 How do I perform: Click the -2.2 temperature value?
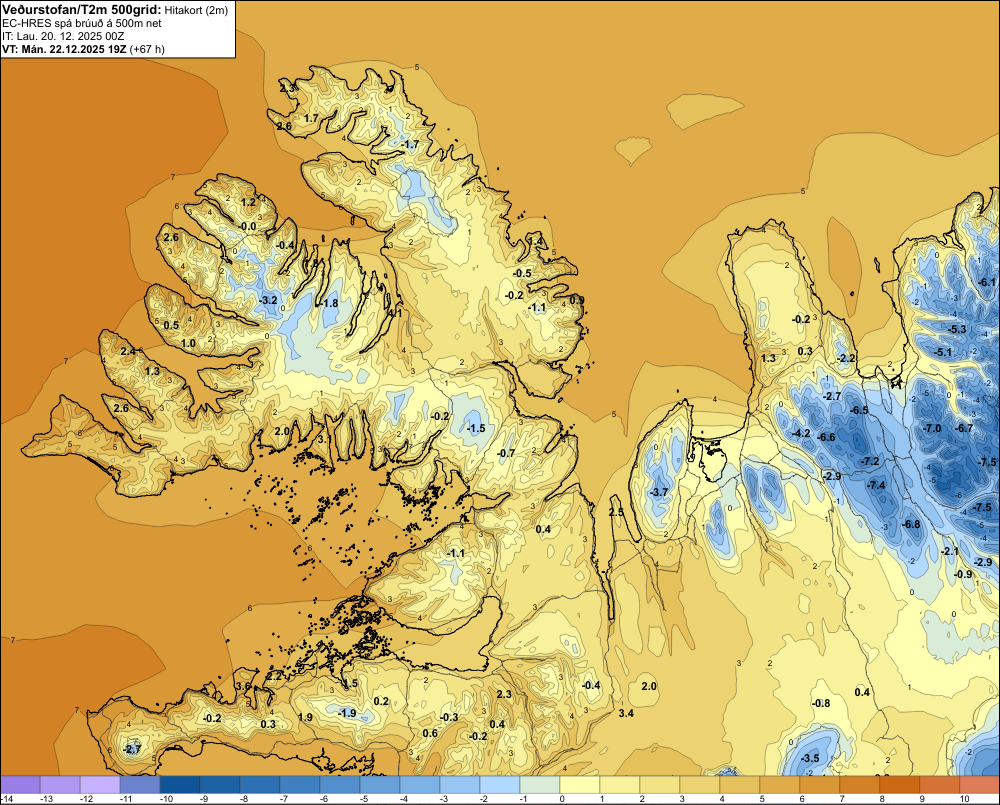846,358
